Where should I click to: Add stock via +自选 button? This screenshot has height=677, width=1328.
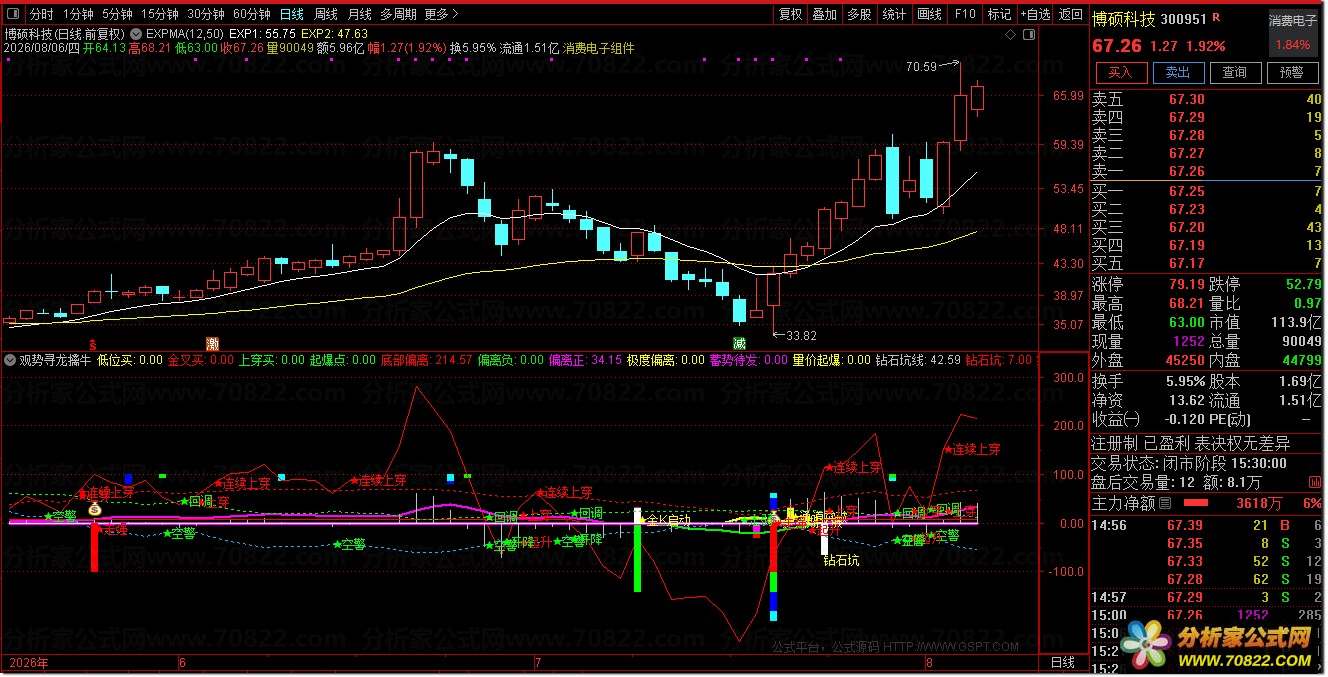pos(1035,14)
